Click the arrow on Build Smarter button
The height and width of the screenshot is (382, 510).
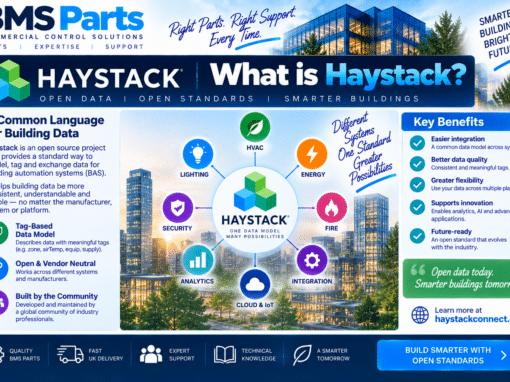(504, 355)
